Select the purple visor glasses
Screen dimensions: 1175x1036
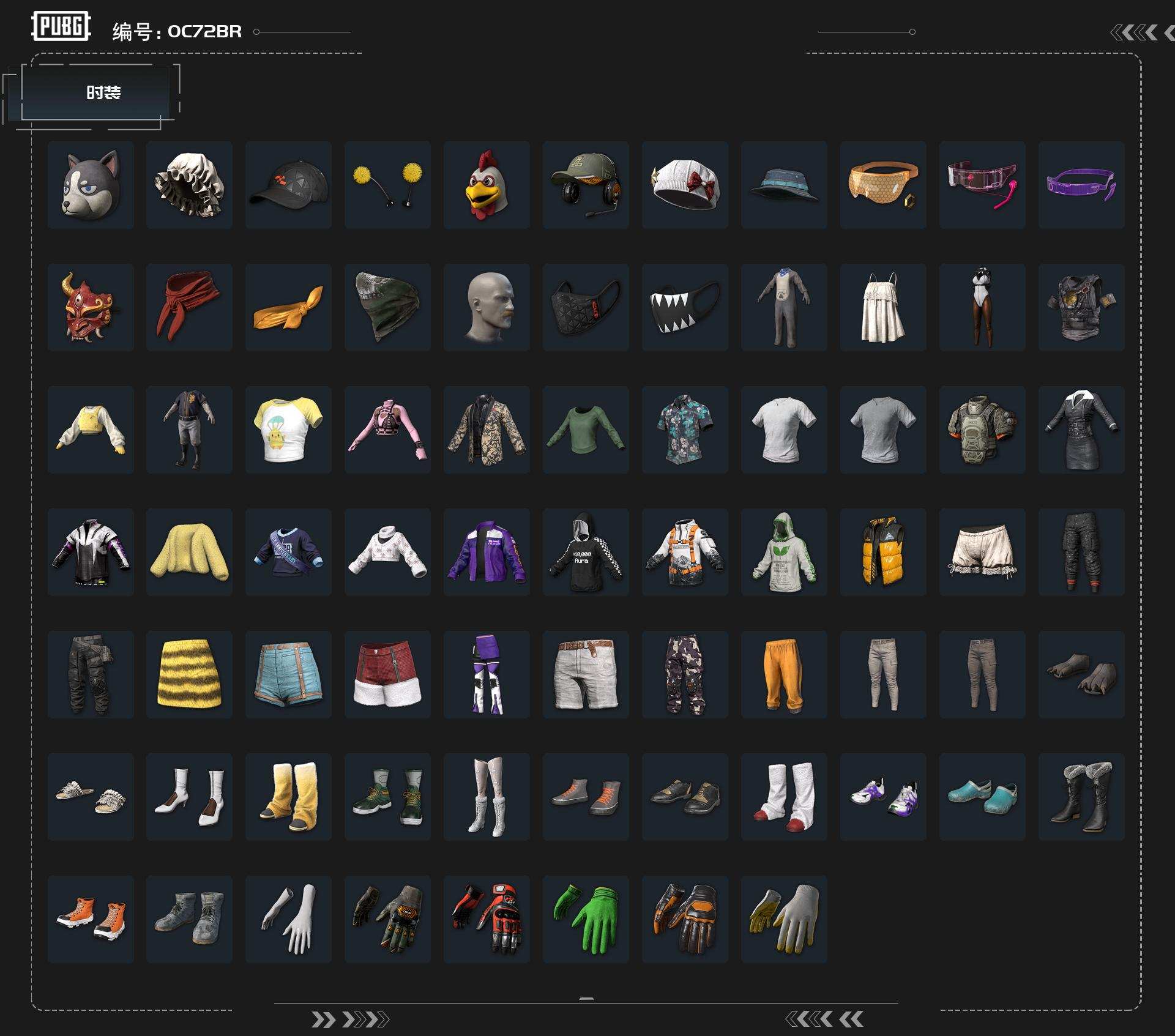click(x=1081, y=185)
